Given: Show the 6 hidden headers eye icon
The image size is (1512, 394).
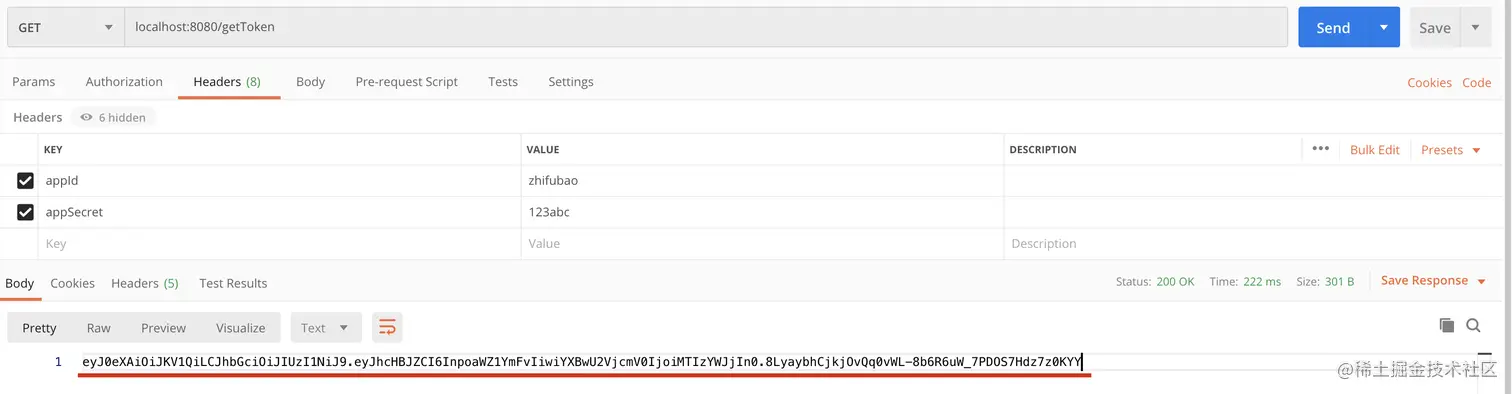Looking at the screenshot, I should click(87, 117).
